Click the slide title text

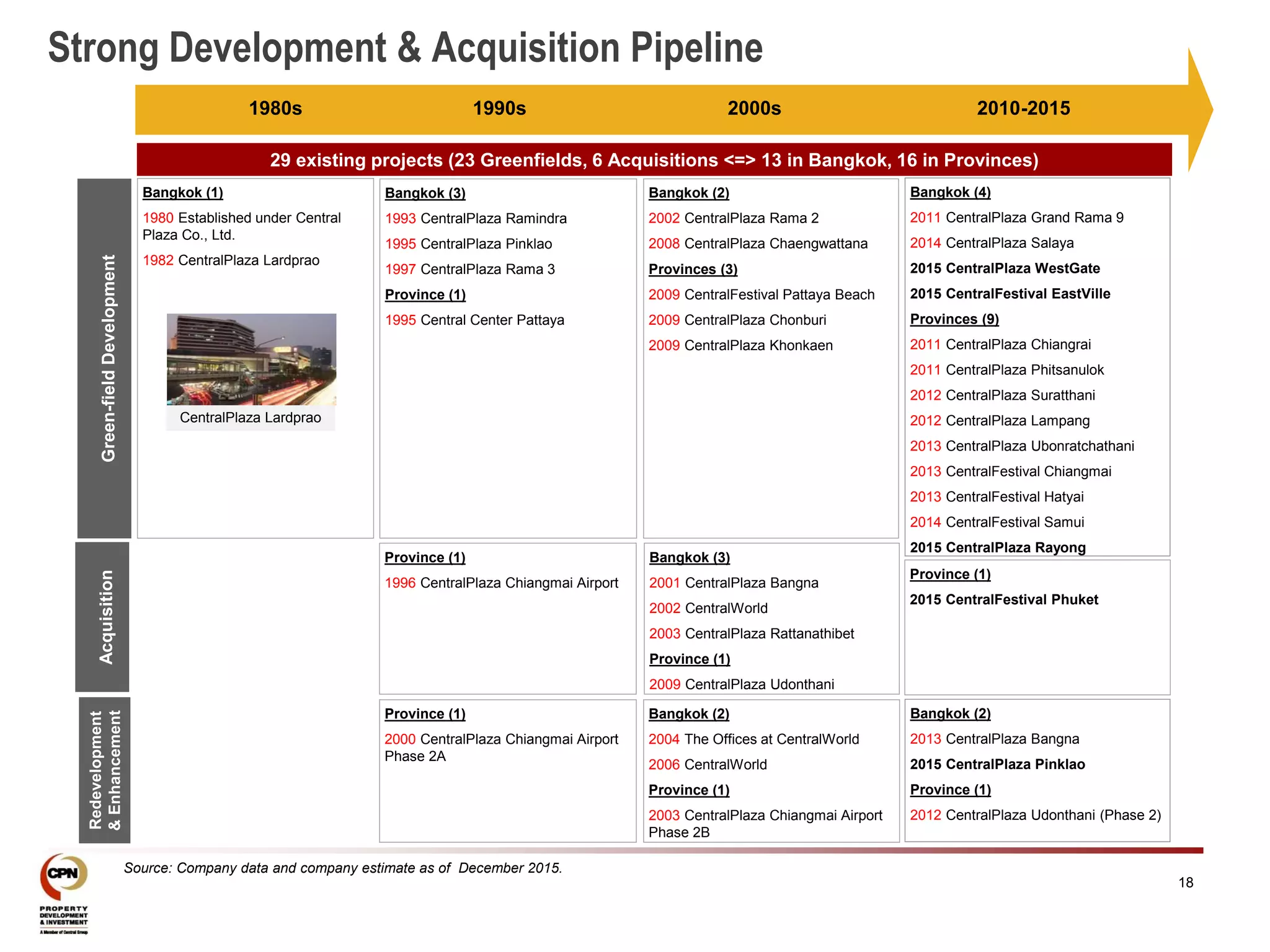click(405, 48)
